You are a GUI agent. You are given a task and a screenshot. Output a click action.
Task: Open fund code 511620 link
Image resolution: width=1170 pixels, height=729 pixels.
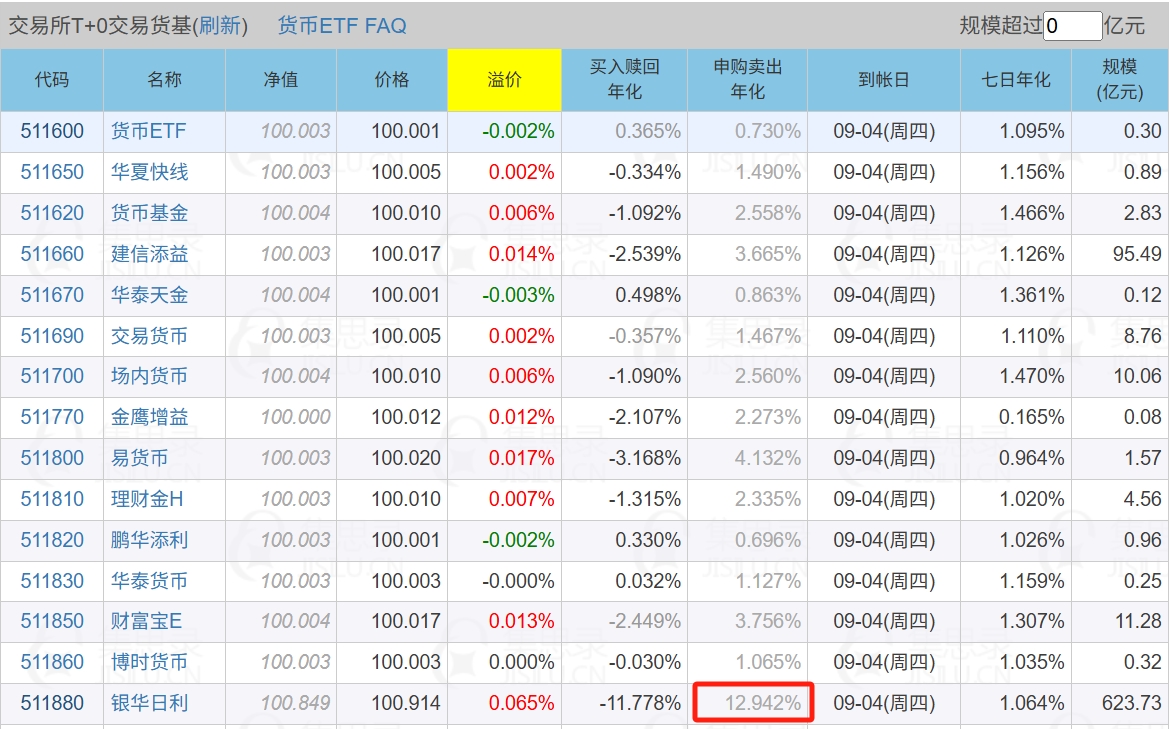(x=52, y=213)
